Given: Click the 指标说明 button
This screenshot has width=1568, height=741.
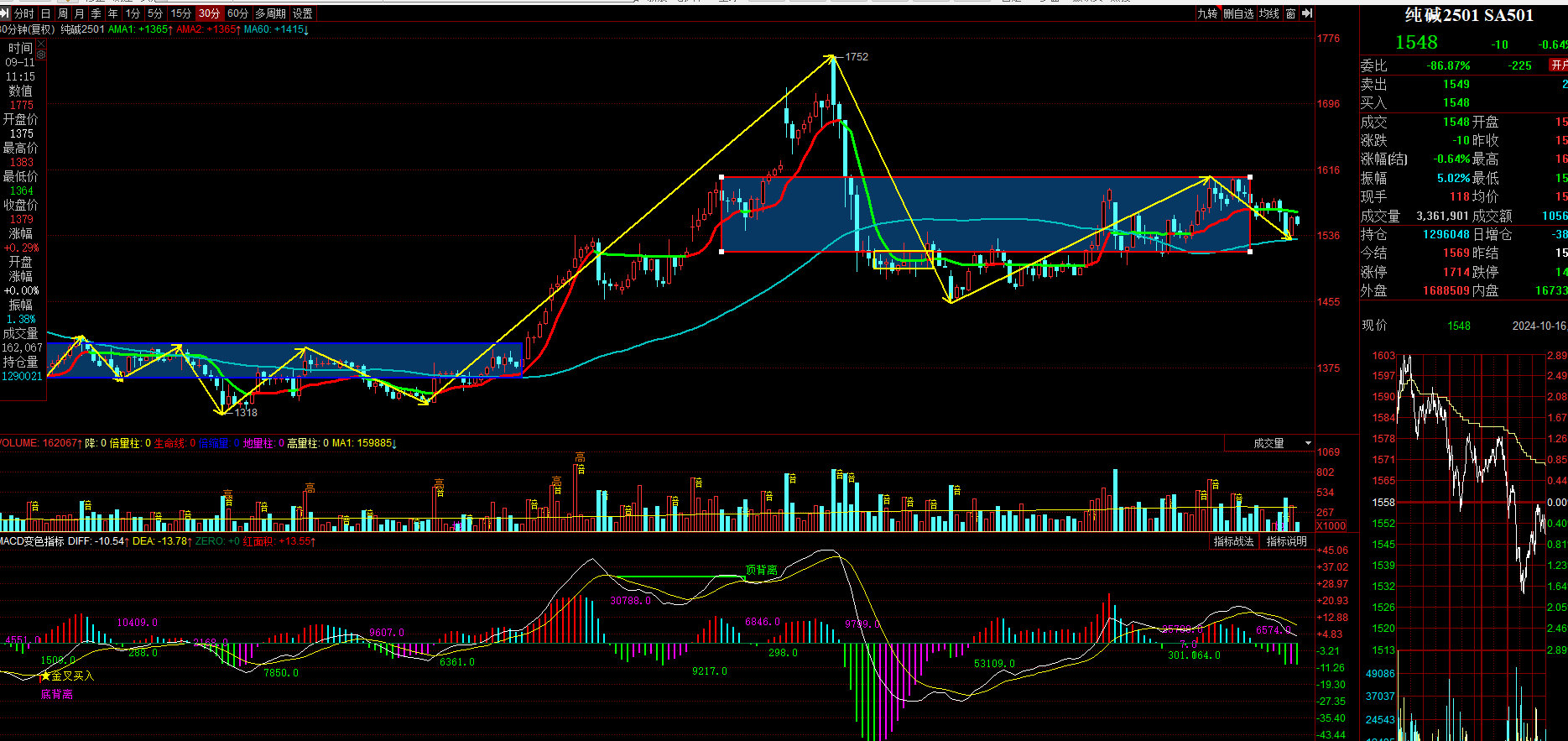Looking at the screenshot, I should 1286,541.
